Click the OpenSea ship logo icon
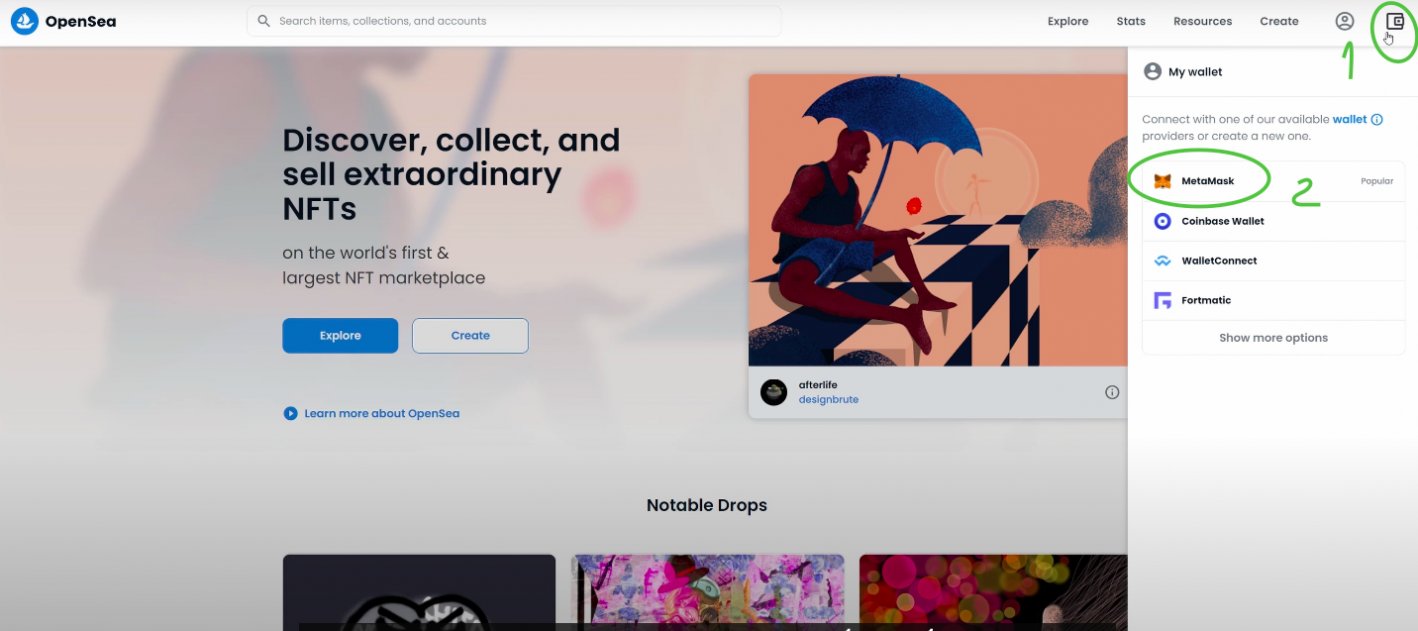 24,21
